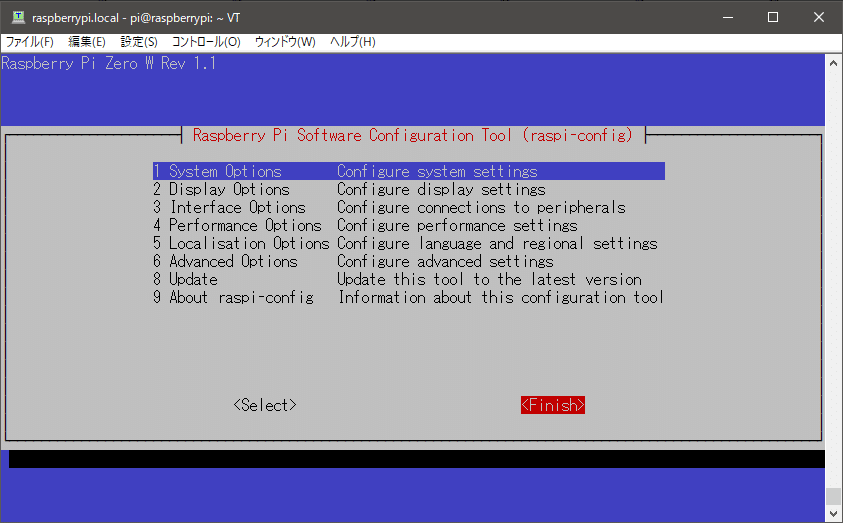Click 'Configure display settings' description
The height and width of the screenshot is (523, 843).
(x=441, y=190)
